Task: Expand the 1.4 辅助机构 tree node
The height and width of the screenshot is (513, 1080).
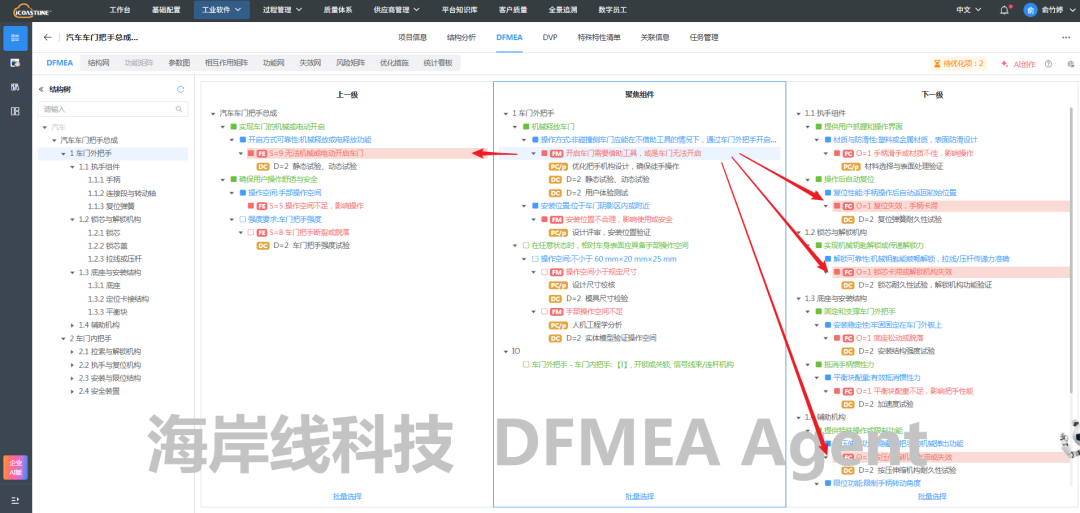Action: tap(73, 325)
